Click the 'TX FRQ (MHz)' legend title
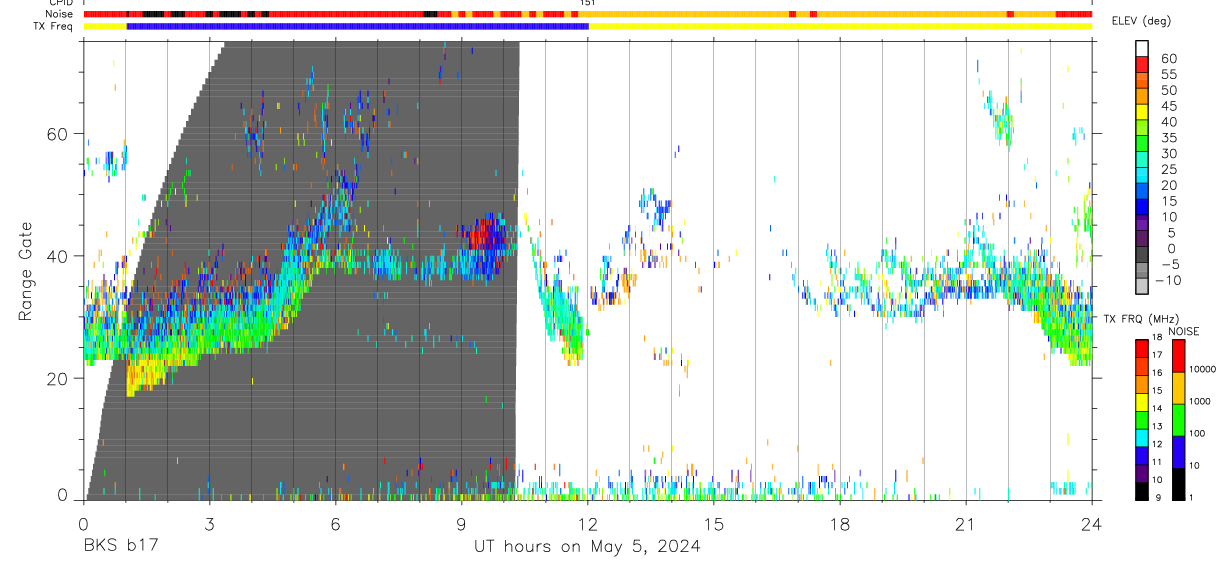 1139,319
